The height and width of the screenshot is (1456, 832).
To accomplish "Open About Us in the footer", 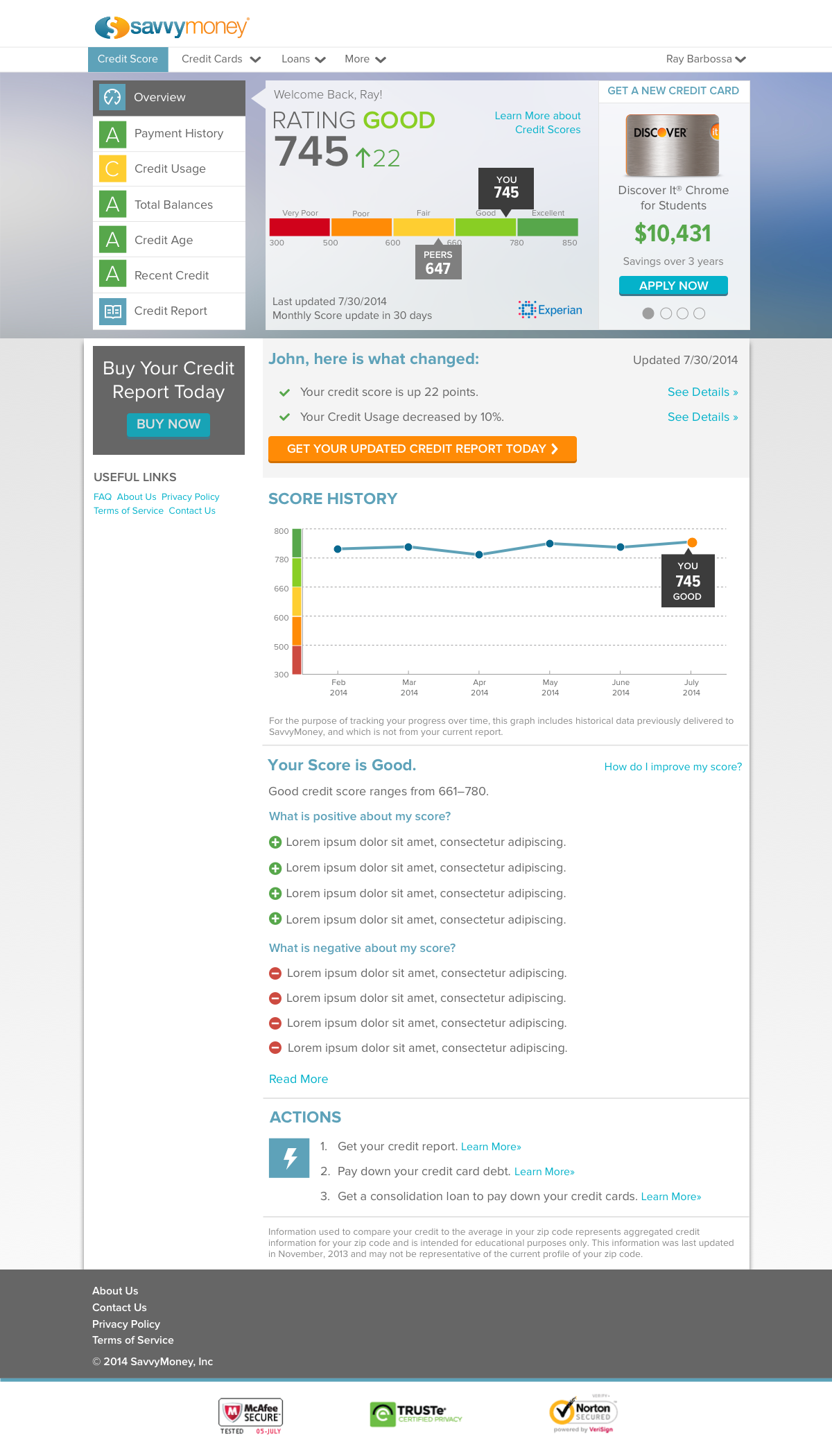I will pyautogui.click(x=115, y=1291).
